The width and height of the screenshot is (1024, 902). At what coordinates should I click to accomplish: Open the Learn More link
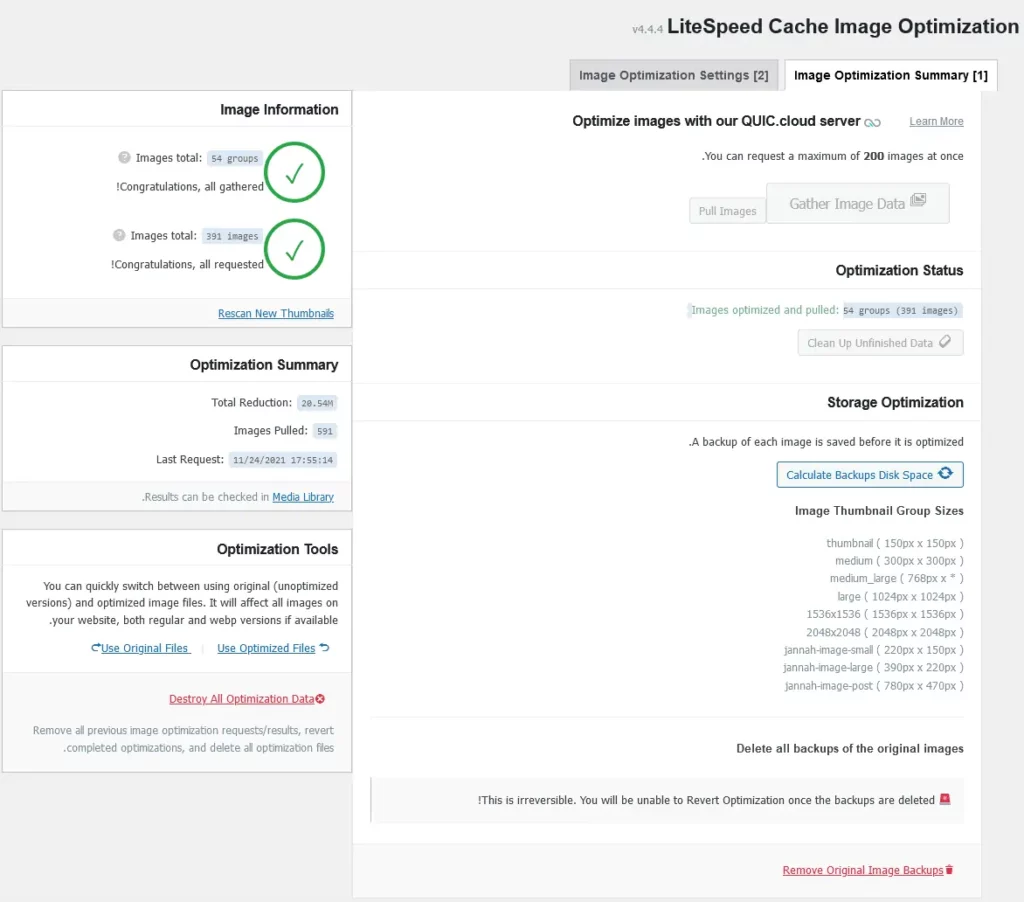(936, 122)
